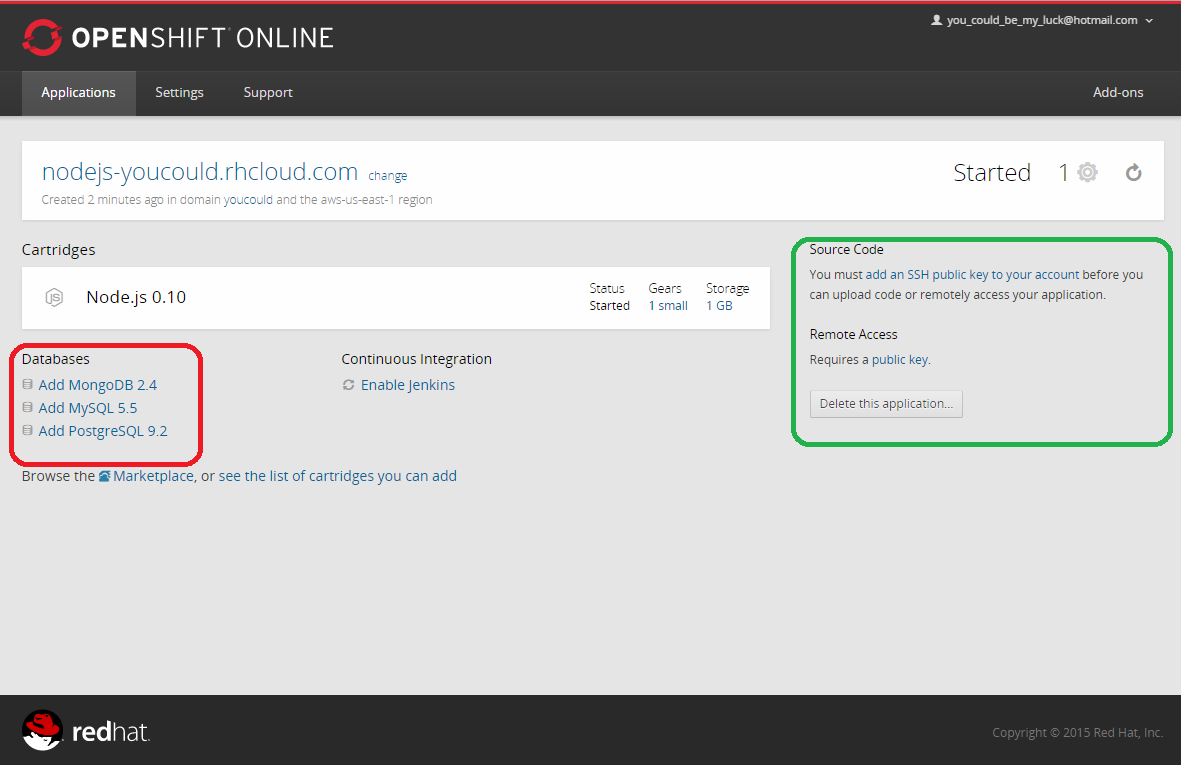Open nodejs-youcould.rhcloud.com application link
1181x765 pixels.
pyautogui.click(x=200, y=172)
